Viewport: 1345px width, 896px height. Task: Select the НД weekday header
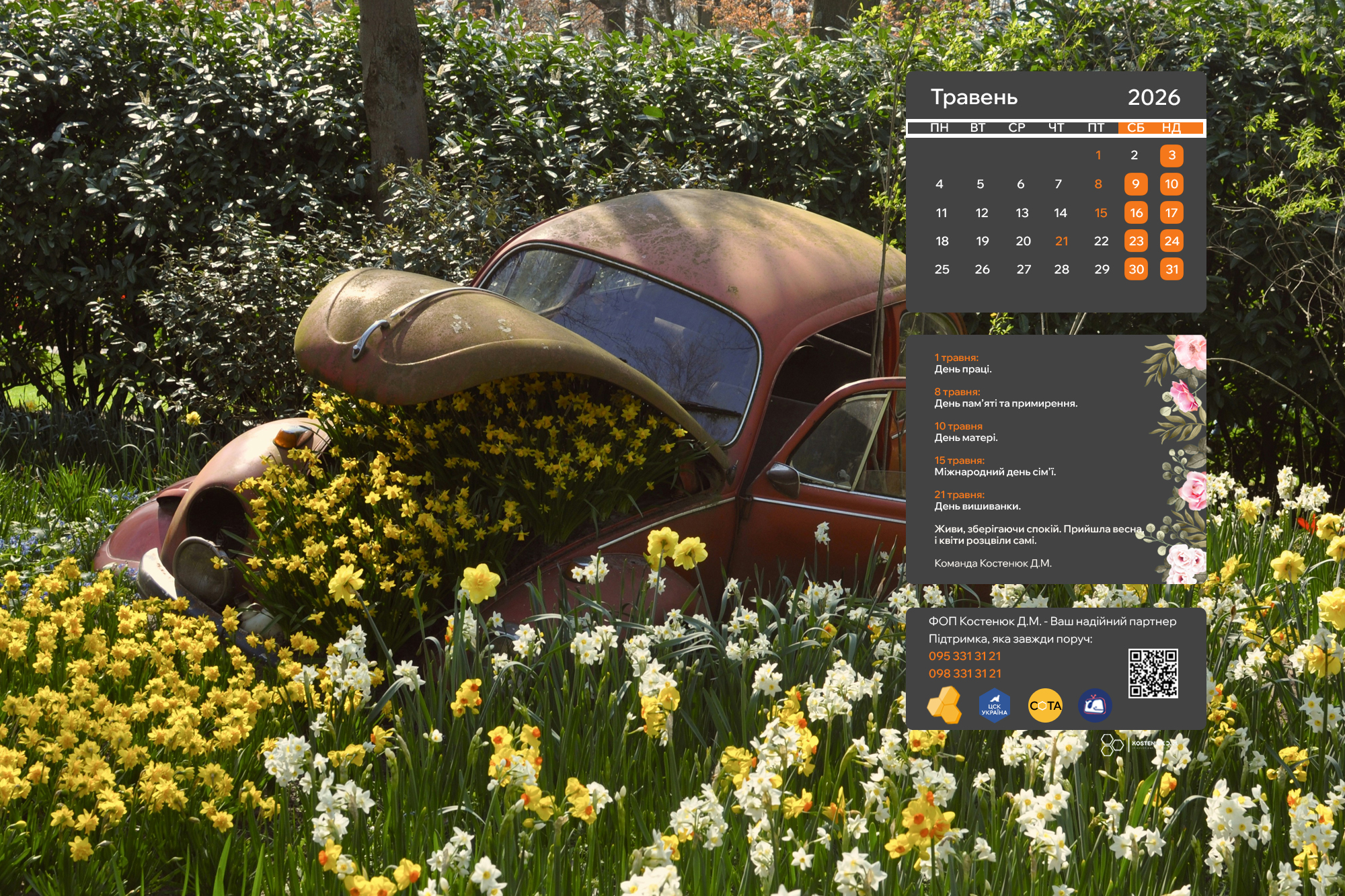[x=1171, y=128]
